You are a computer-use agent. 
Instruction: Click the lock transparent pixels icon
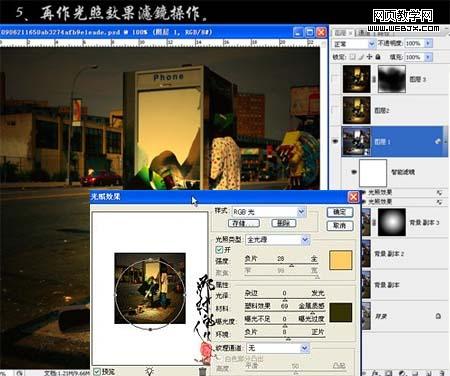click(353, 57)
